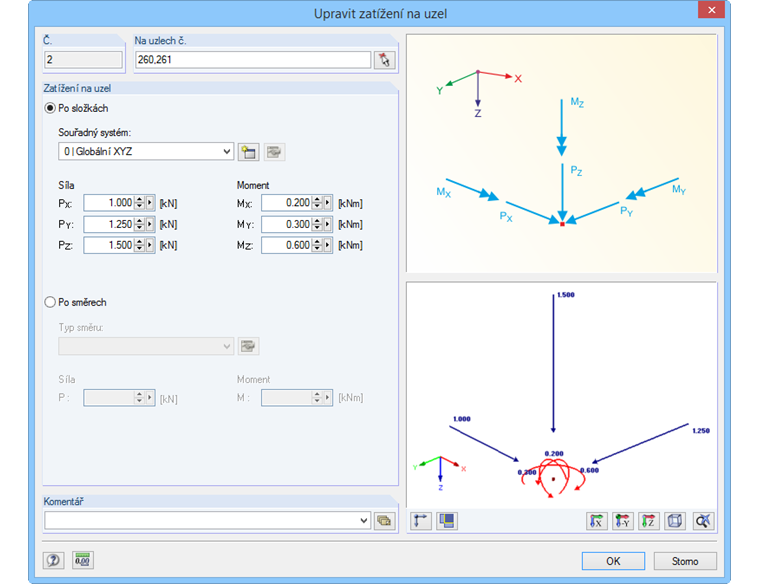Viewport: 760px width, 584px height.
Task: Open the comment library icon
Action: point(384,521)
